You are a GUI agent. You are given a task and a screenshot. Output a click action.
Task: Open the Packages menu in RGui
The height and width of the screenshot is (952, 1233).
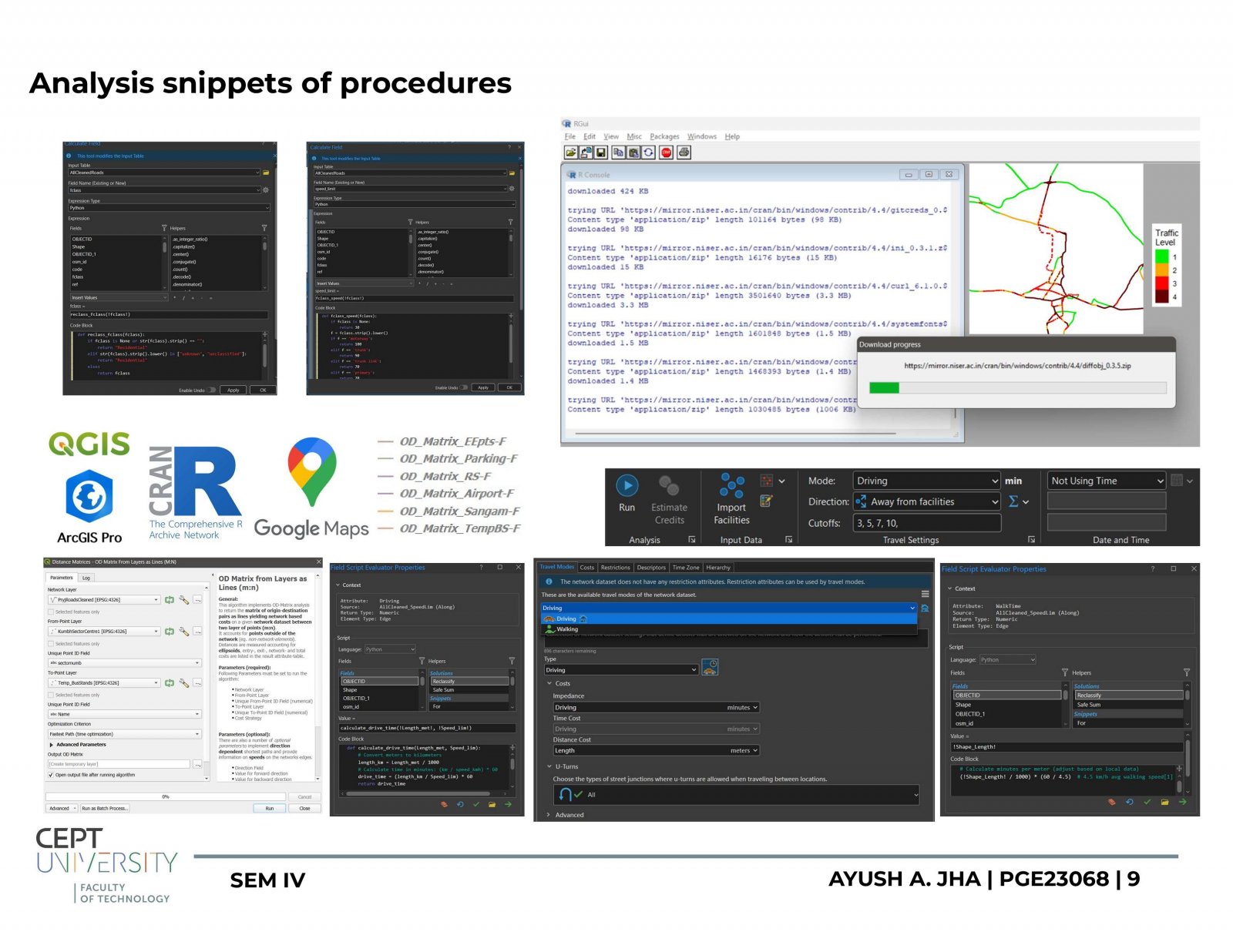pyautogui.click(x=664, y=136)
